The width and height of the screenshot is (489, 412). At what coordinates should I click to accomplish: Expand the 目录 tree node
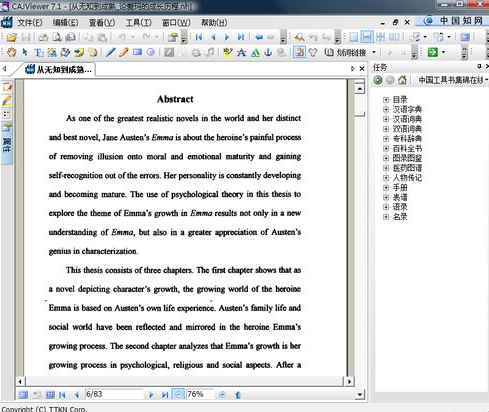[x=386, y=99]
